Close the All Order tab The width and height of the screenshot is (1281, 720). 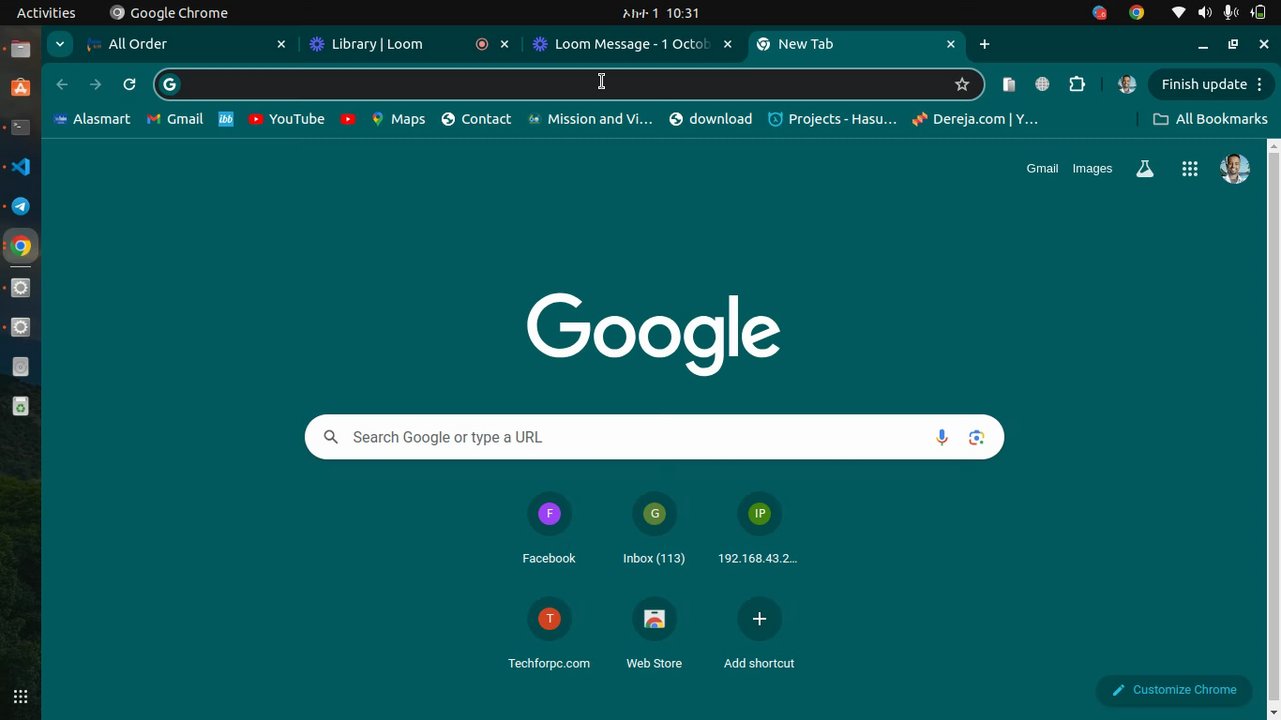click(x=281, y=44)
